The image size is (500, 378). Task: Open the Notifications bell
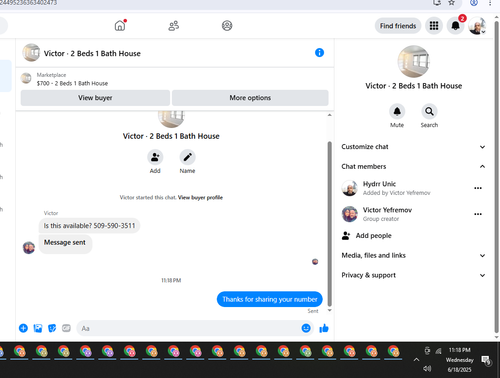pyautogui.click(x=455, y=26)
